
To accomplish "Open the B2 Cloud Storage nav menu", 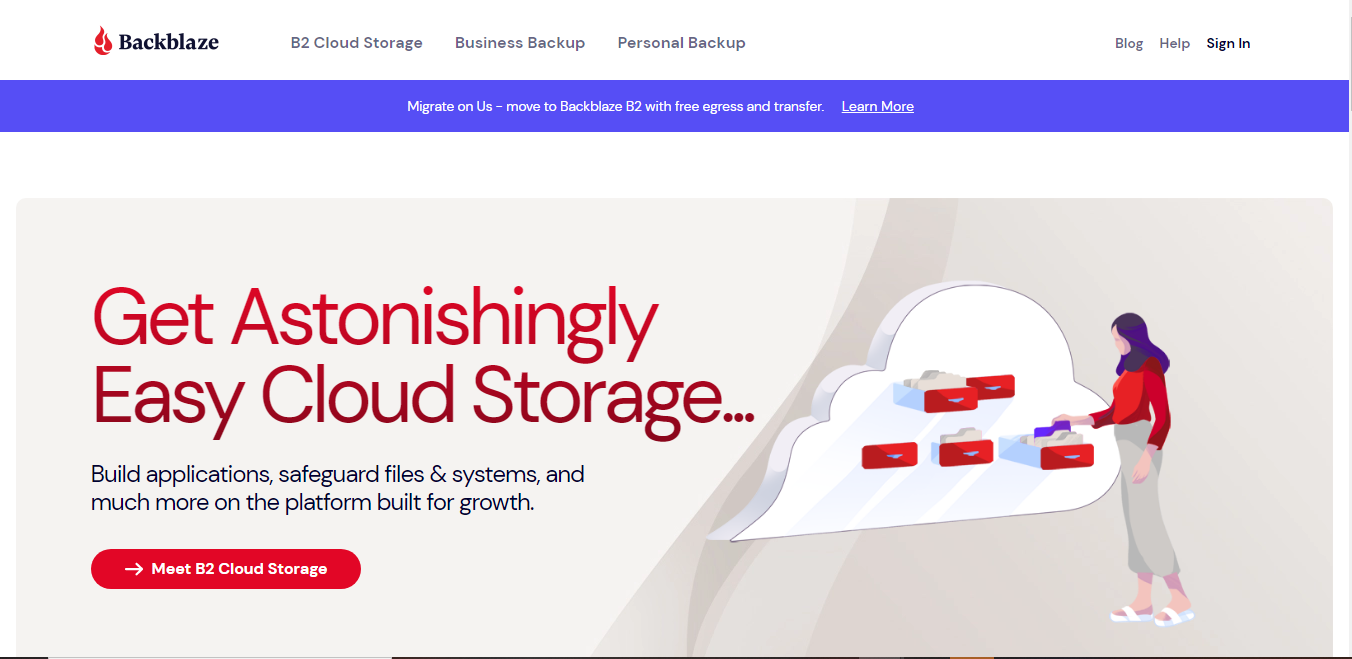I will pyautogui.click(x=356, y=43).
